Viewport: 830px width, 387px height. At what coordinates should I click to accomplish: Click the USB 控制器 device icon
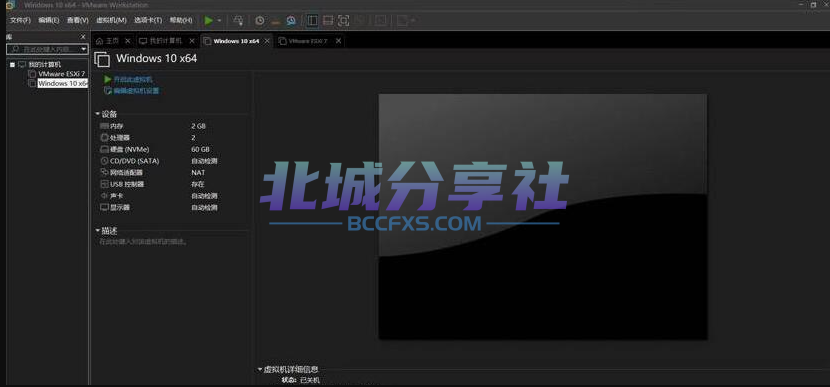coord(104,184)
